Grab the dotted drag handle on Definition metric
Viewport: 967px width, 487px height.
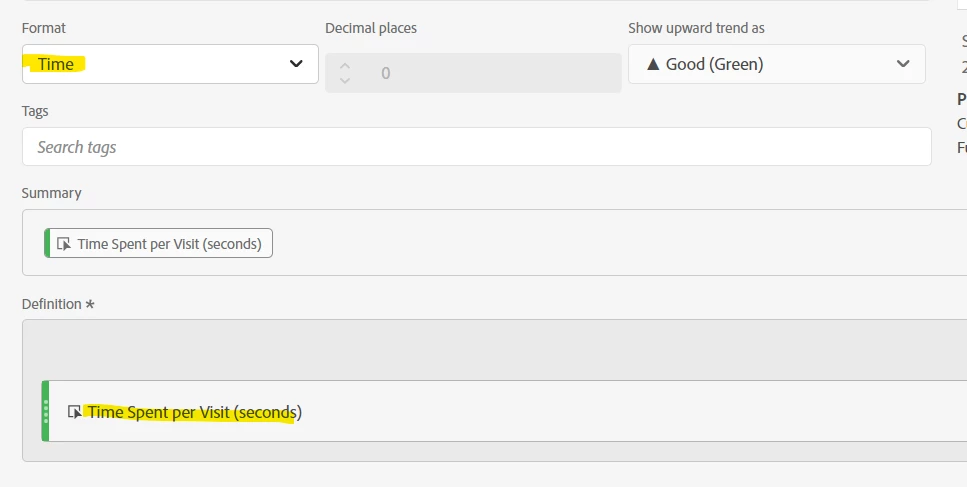coord(45,411)
